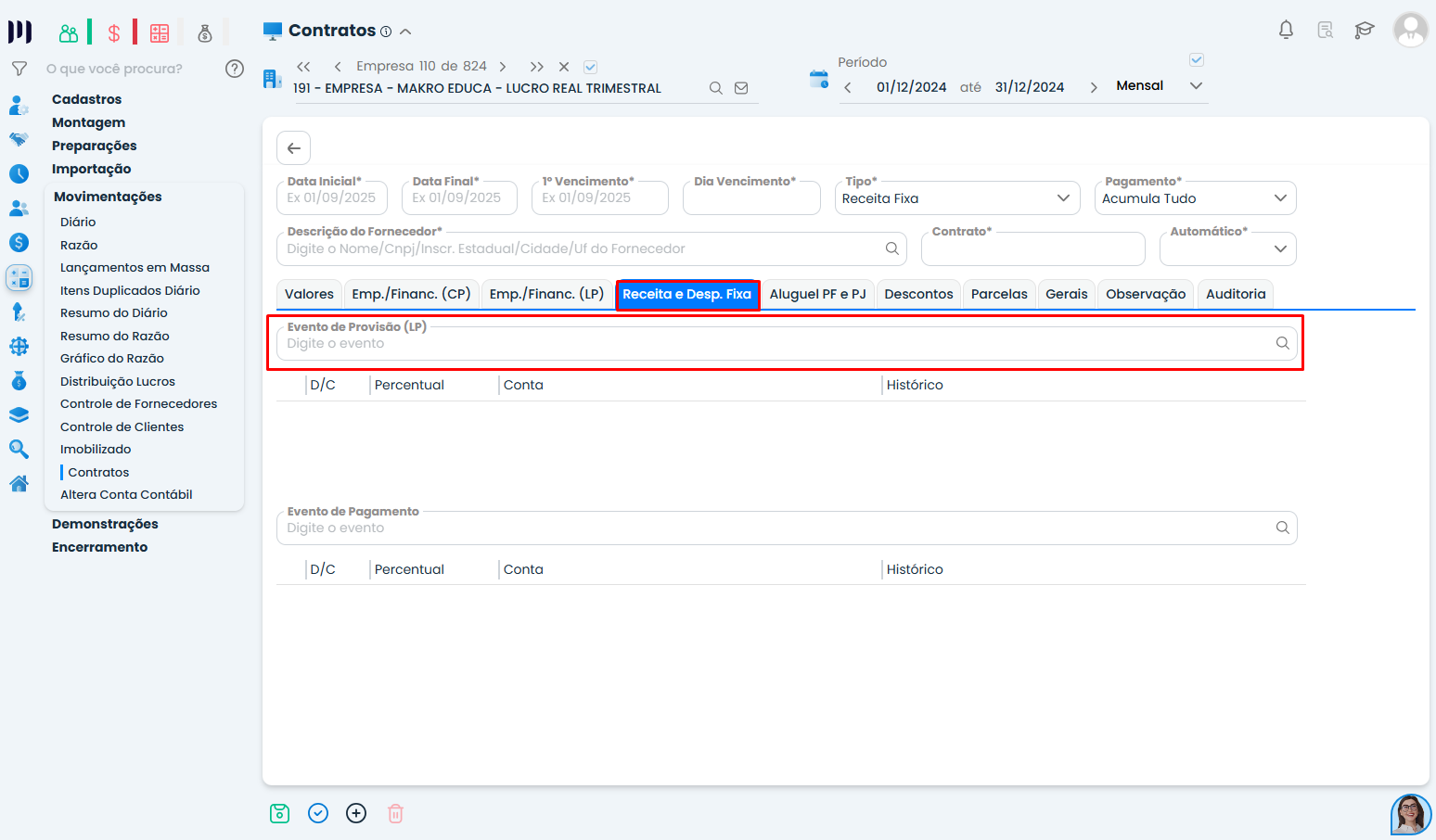The image size is (1436, 840).
Task: Open the Demonstrações menu section
Action: (x=105, y=524)
